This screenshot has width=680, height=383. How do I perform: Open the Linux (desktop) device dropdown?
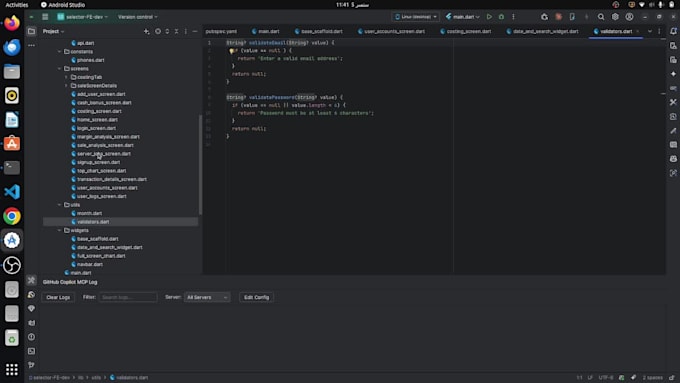pyautogui.click(x=415, y=17)
